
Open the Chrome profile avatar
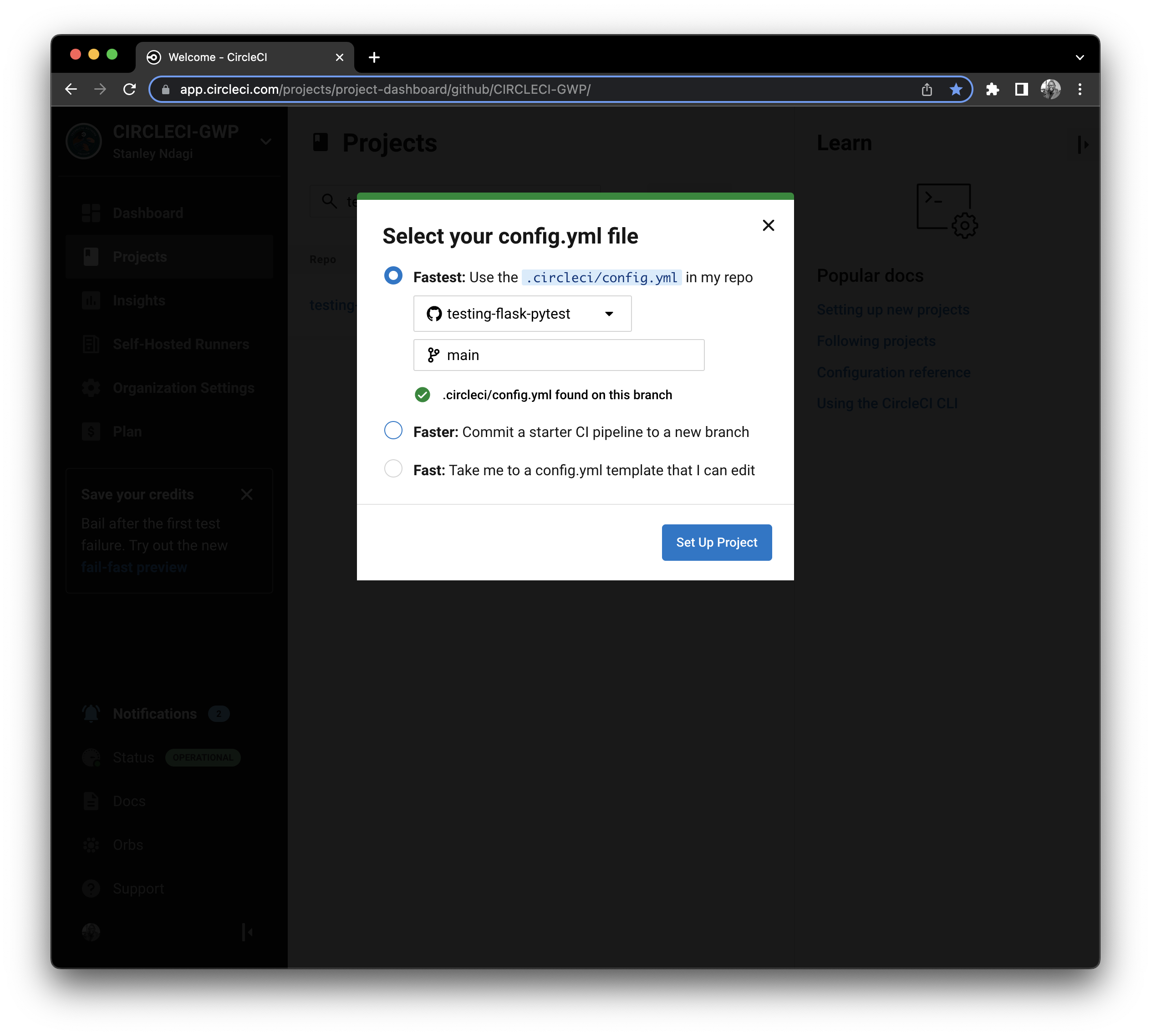pos(1050,89)
